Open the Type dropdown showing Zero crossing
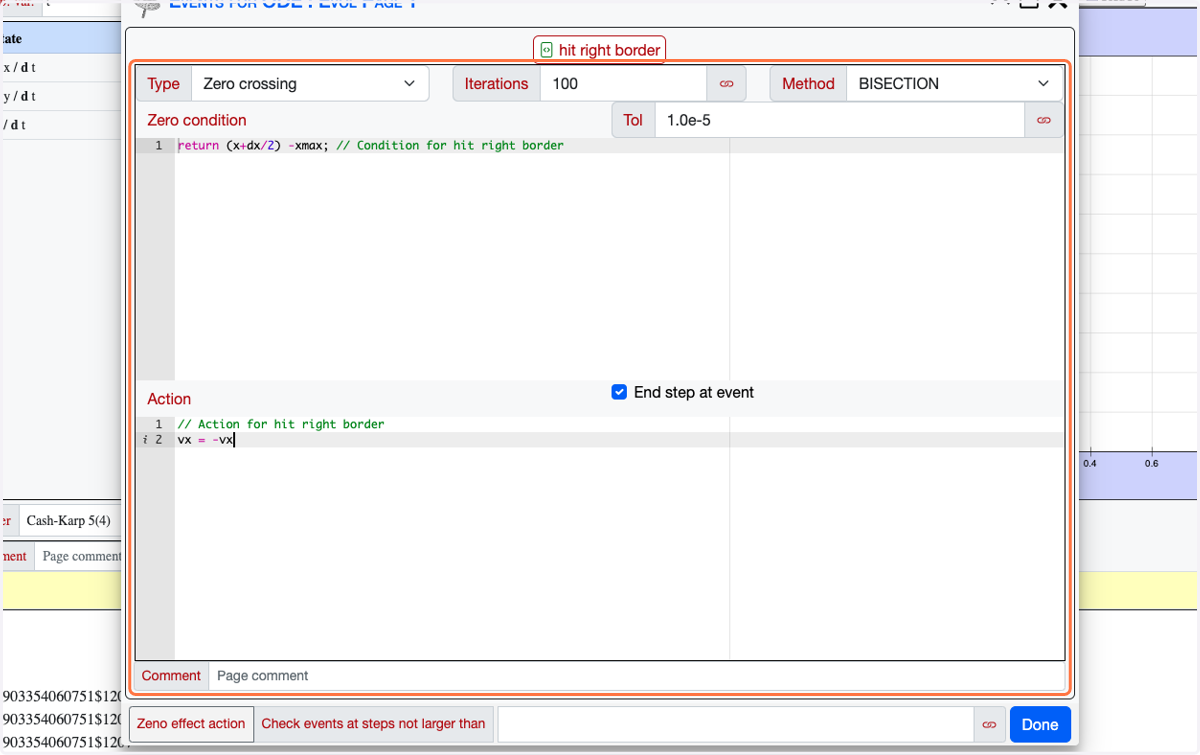The width and height of the screenshot is (1200, 755). click(309, 84)
